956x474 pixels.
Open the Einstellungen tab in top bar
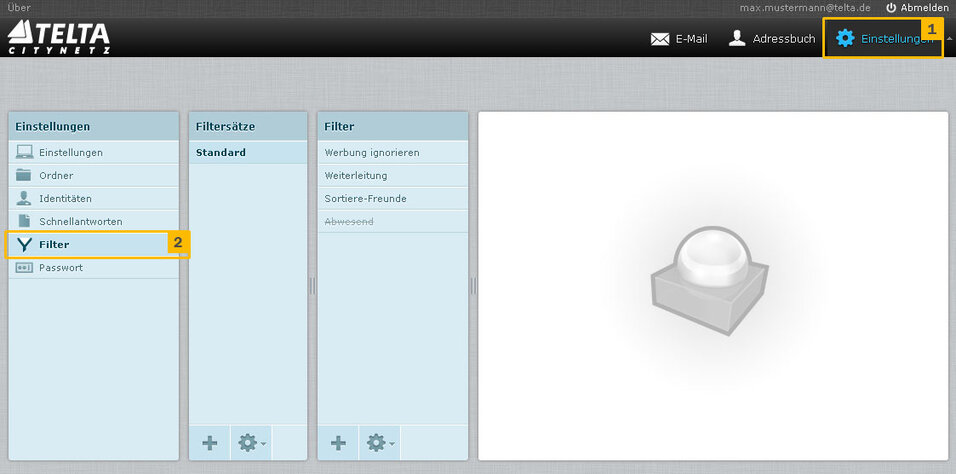(884, 39)
